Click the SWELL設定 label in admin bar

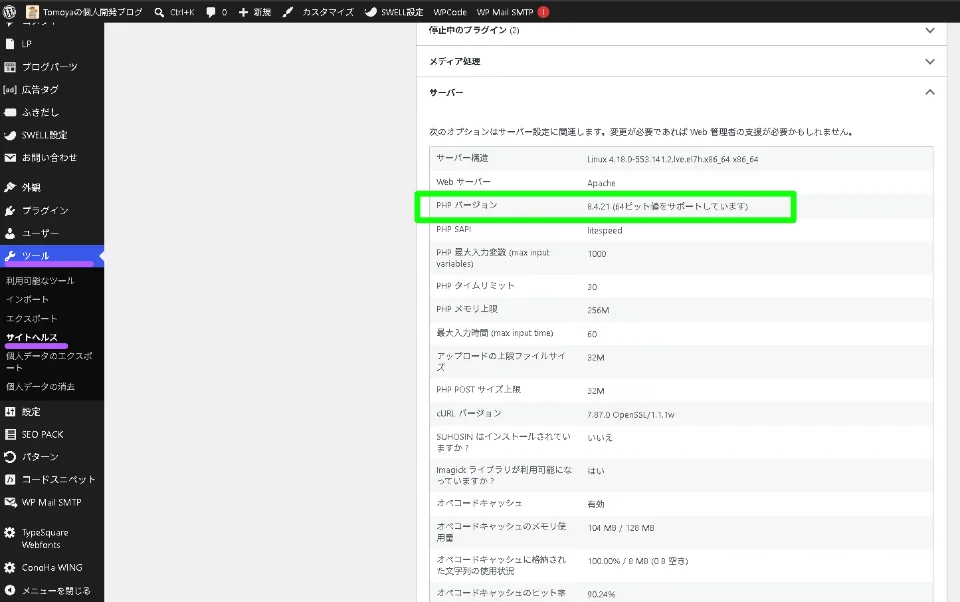402,12
